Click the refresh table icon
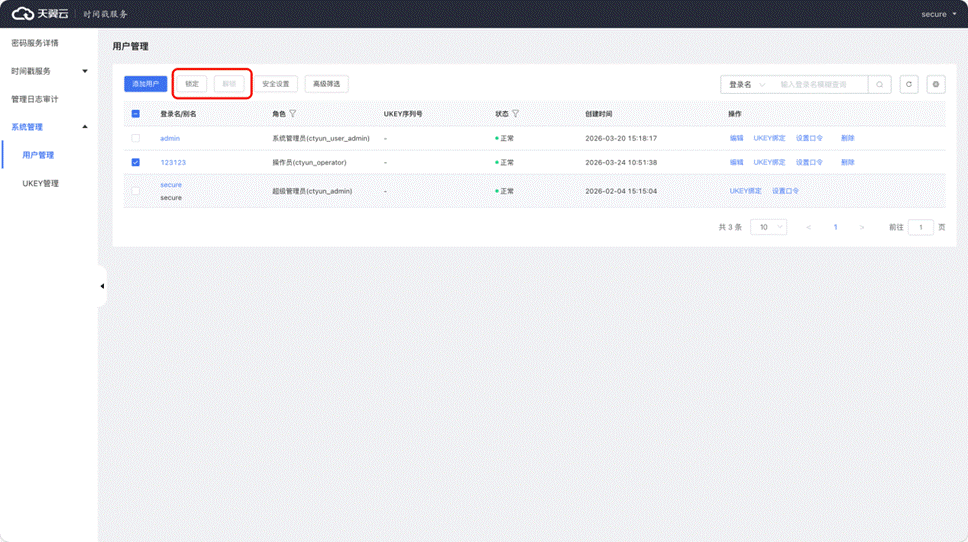This screenshot has height=542, width=968. point(909,85)
